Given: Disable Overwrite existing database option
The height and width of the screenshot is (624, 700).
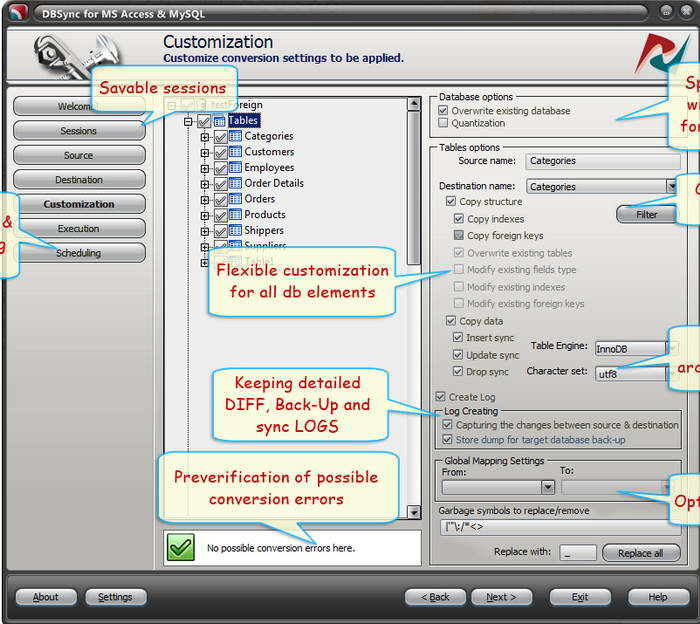Looking at the screenshot, I should click(443, 110).
